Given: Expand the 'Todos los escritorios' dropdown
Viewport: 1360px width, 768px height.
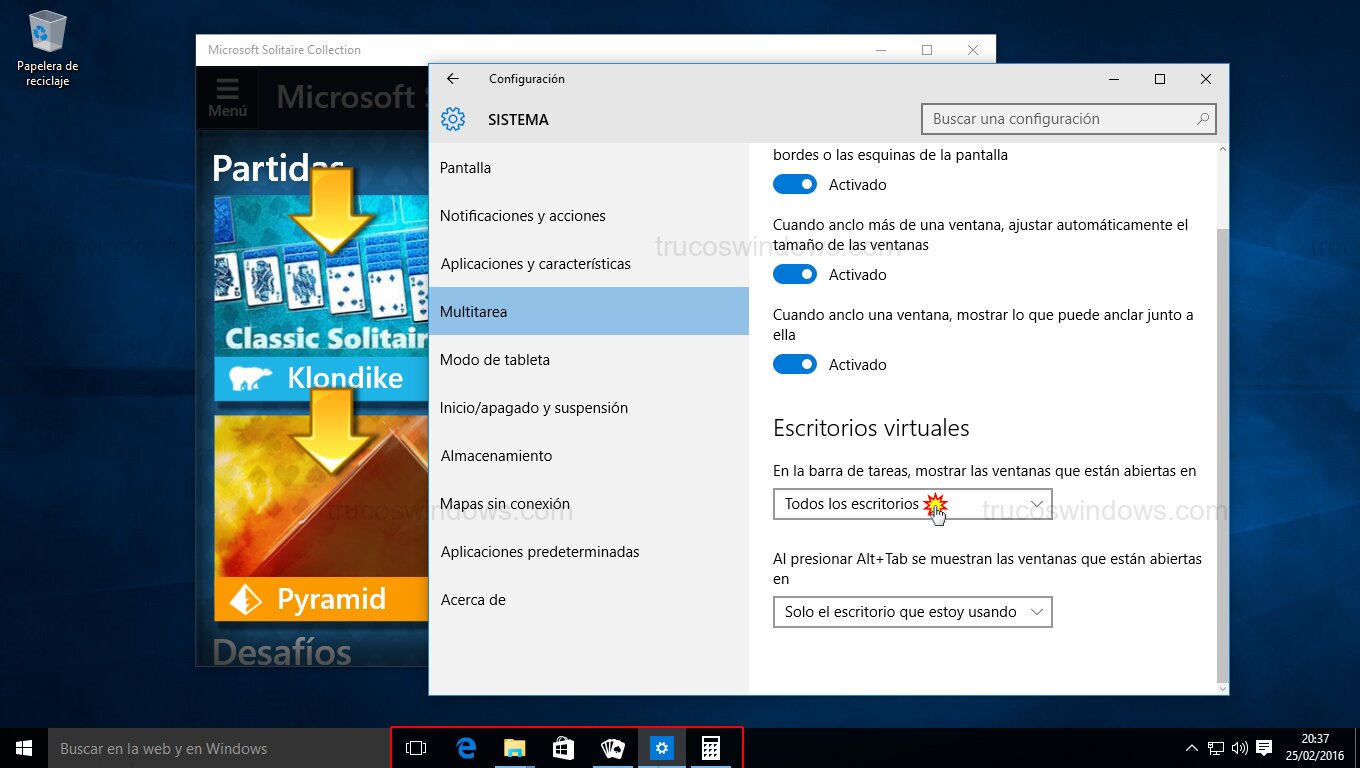Looking at the screenshot, I should point(912,504).
